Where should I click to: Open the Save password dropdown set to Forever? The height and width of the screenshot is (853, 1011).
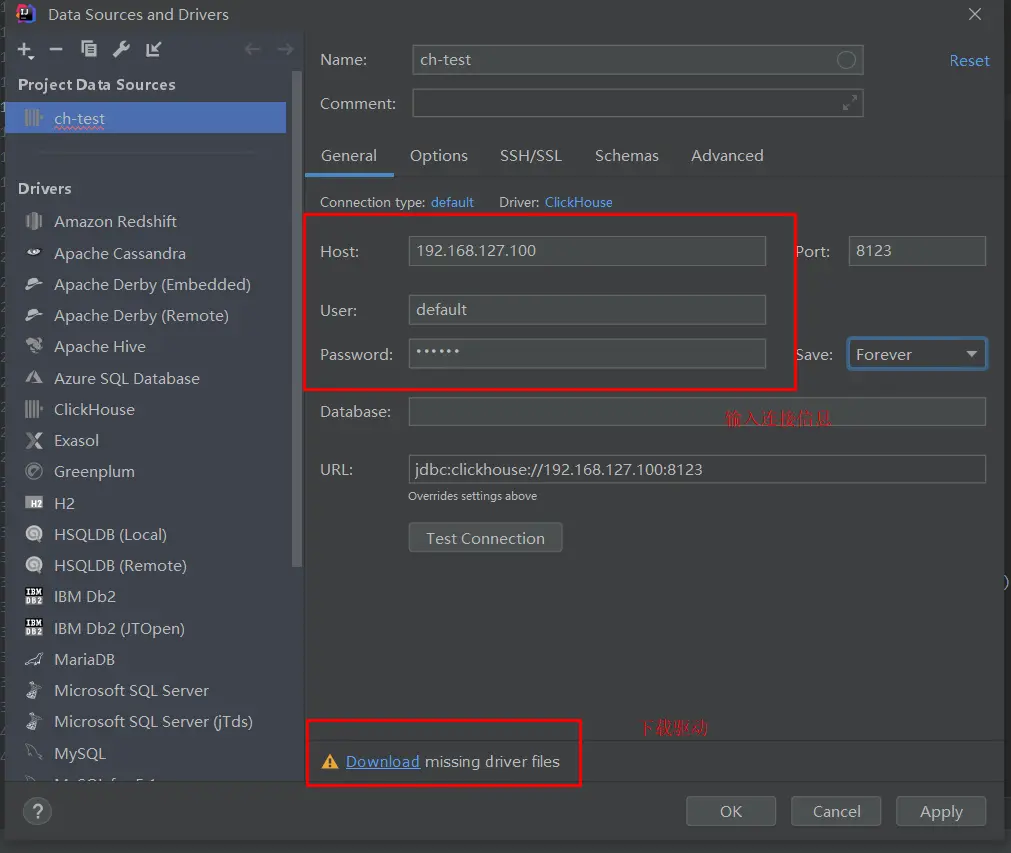click(916, 354)
